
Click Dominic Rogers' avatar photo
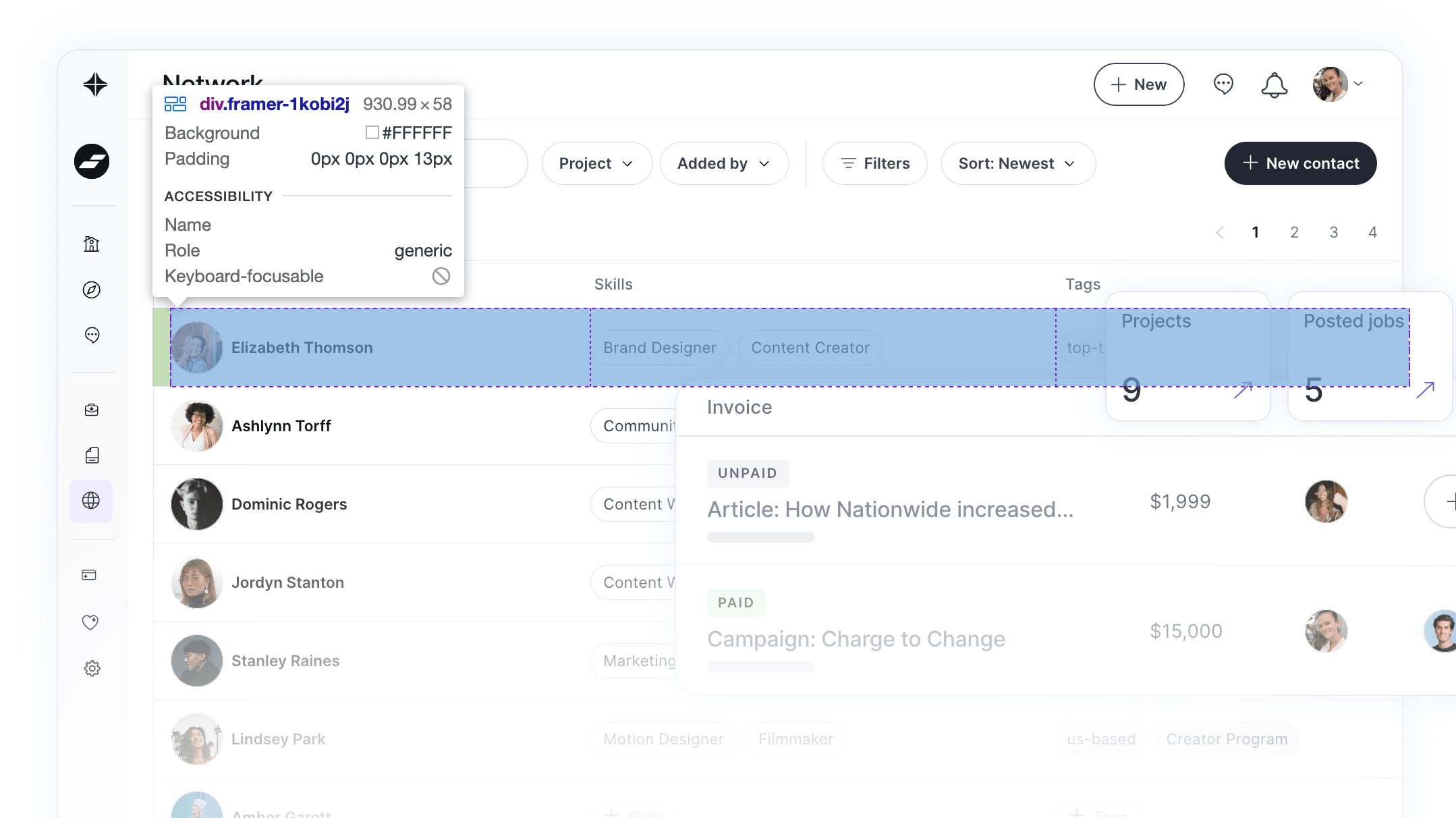(197, 504)
